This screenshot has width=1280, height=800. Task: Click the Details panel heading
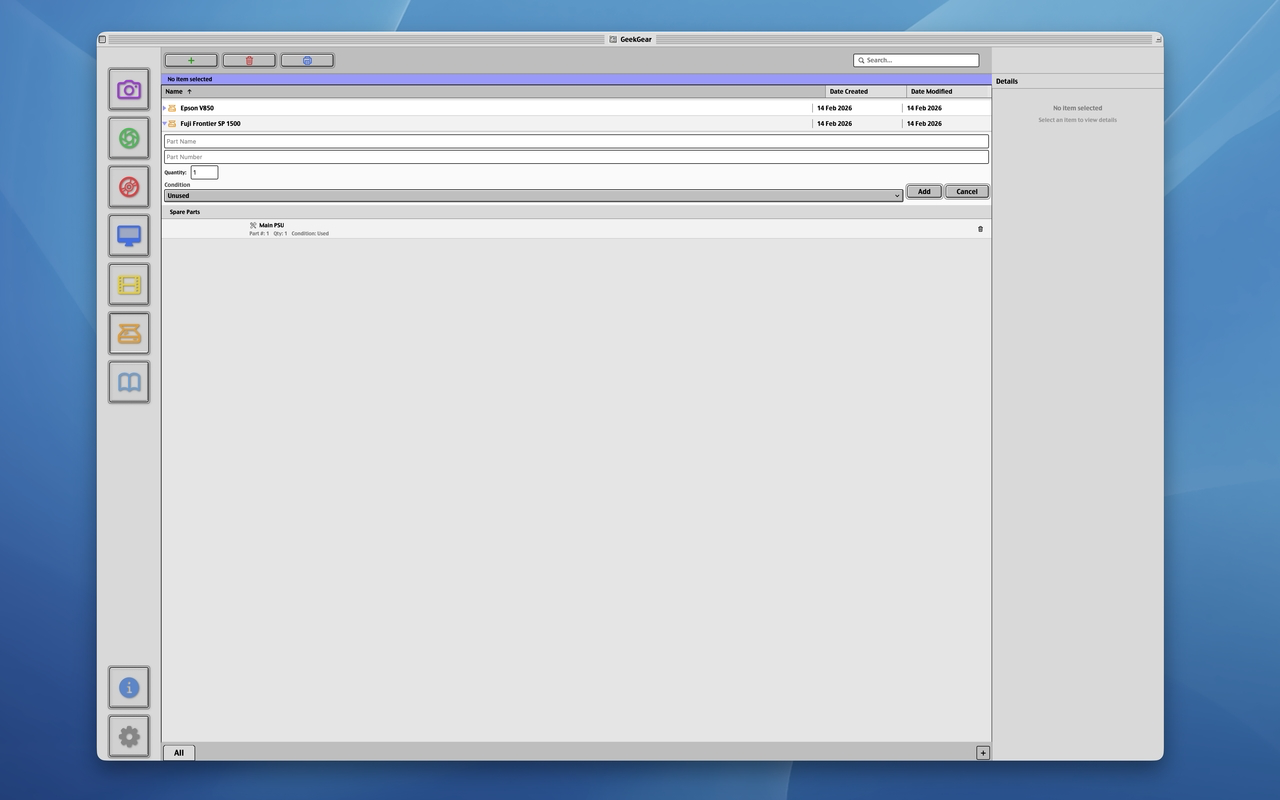pos(1007,81)
